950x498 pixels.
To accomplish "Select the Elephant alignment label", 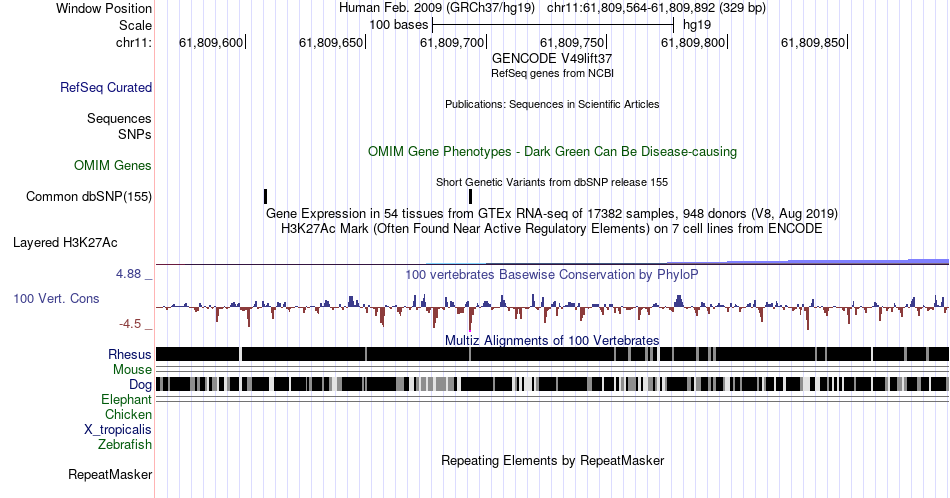I will 126,400.
